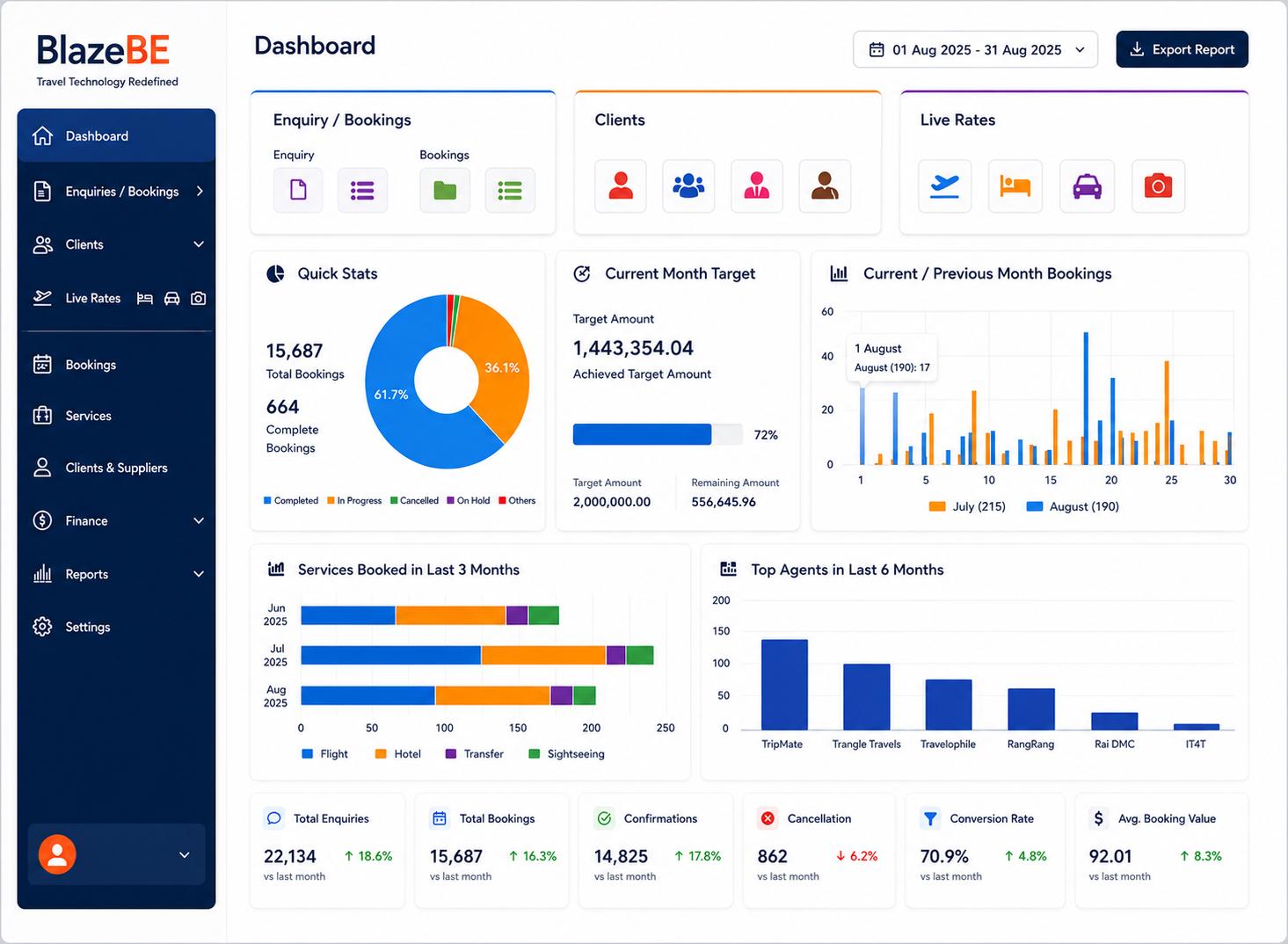Open Clients & Suppliers in sidebar
The image size is (1288, 944).
coord(116,468)
